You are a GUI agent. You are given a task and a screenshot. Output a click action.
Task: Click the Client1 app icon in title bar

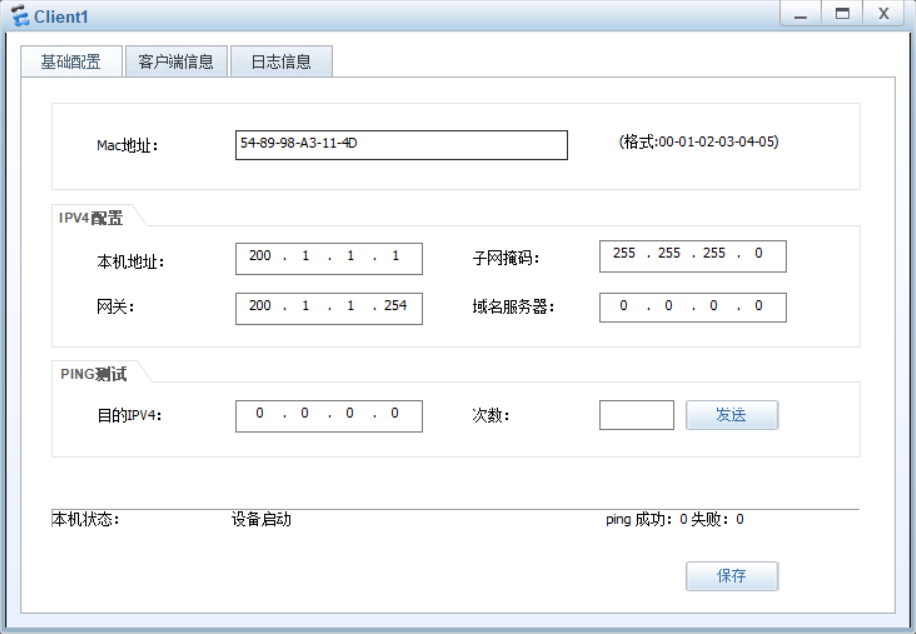click(19, 16)
